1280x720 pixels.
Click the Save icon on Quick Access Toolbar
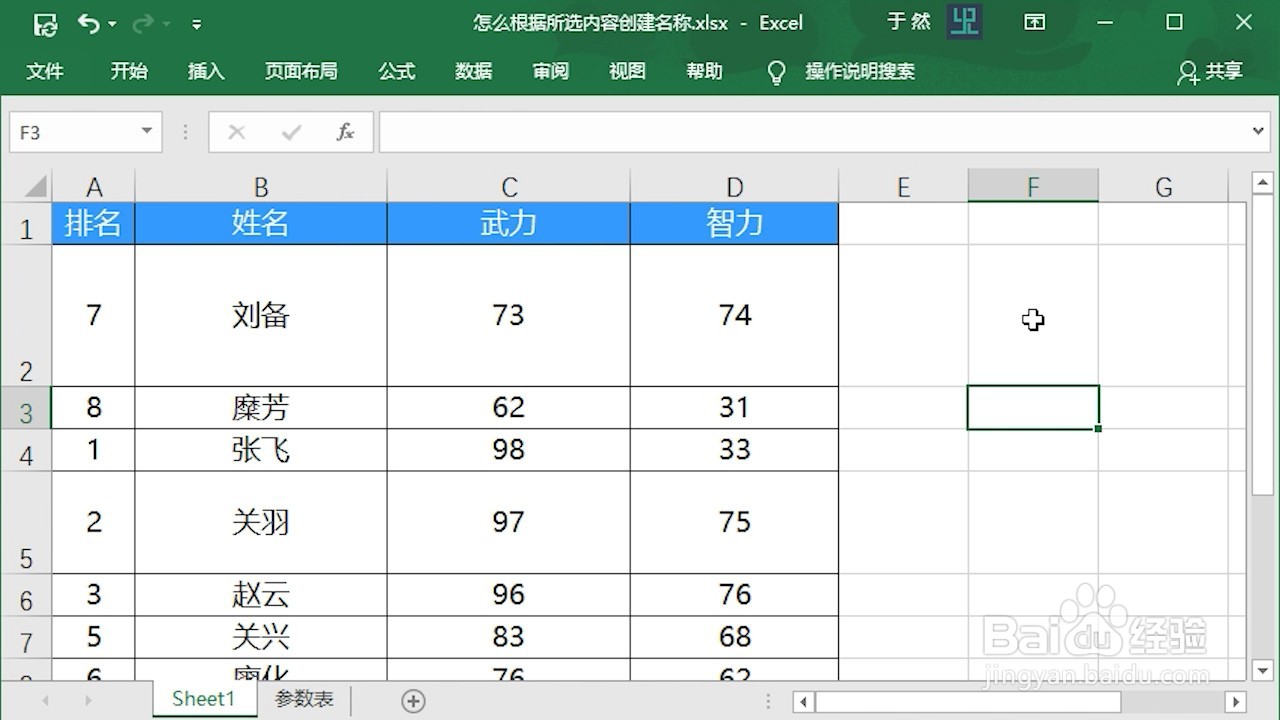[x=45, y=22]
